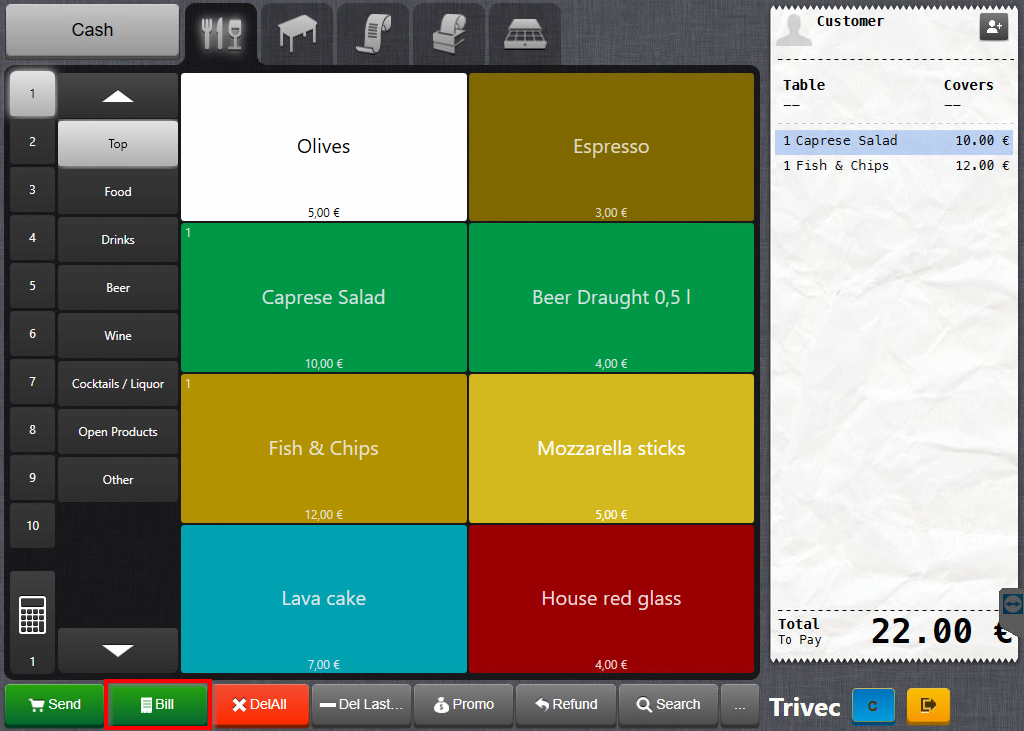Open the Promo button
This screenshot has width=1024, height=731.
(x=464, y=705)
